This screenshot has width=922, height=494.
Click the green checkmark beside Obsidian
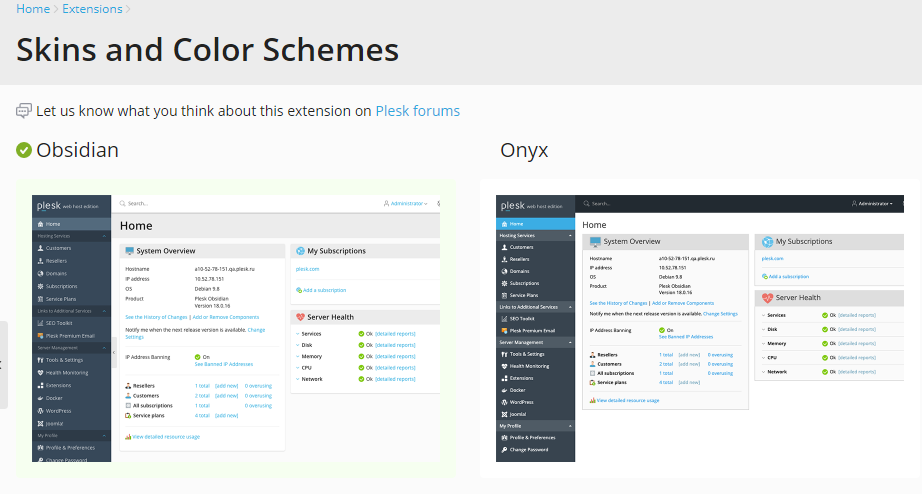click(x=24, y=150)
